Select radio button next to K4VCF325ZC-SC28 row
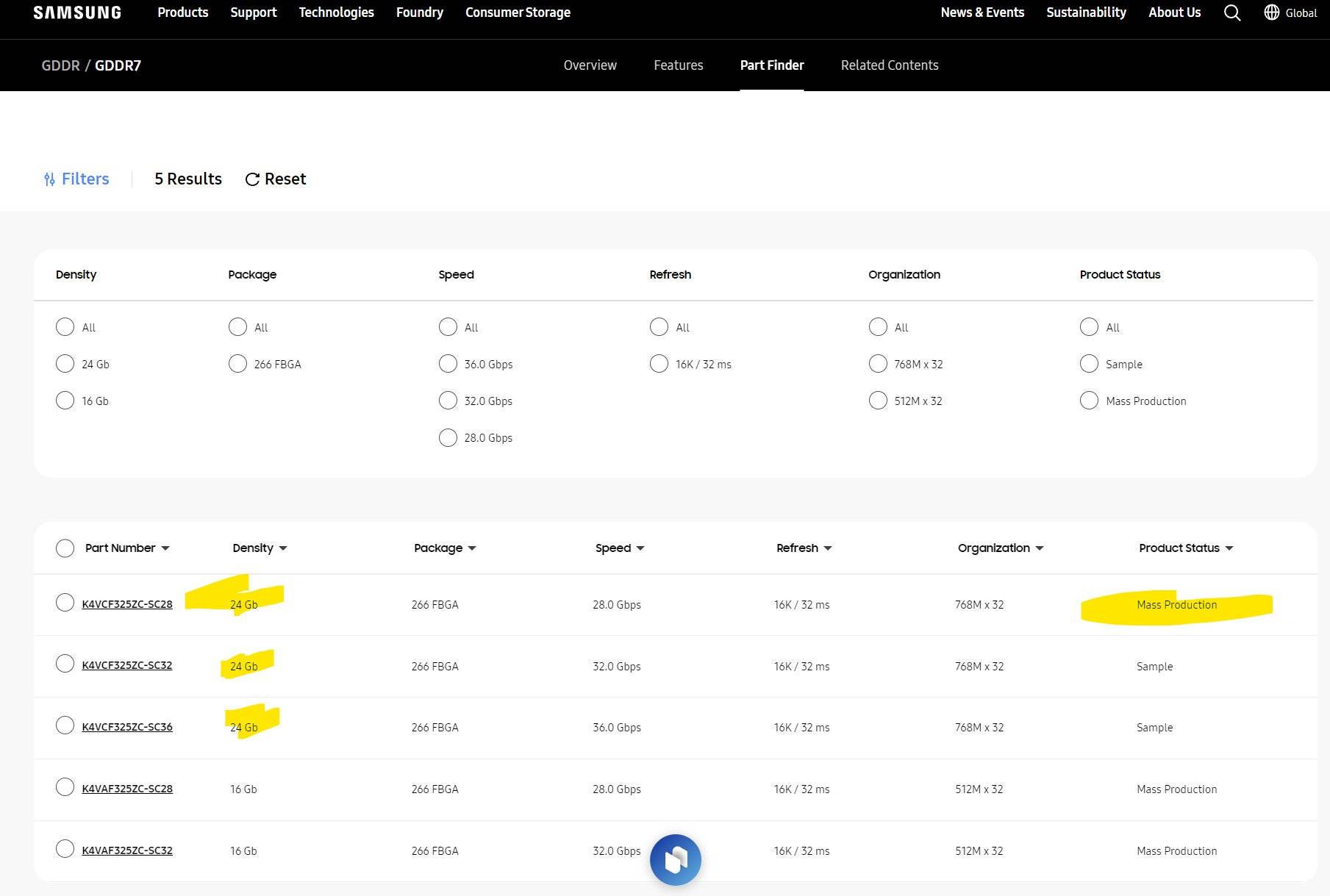This screenshot has width=1330, height=896. [x=65, y=602]
